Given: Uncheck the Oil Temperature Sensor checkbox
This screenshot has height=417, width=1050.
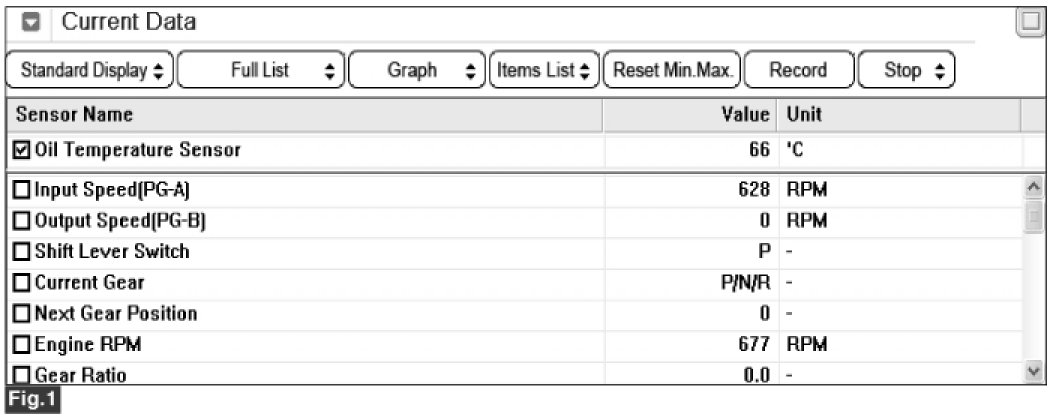Looking at the screenshot, I should pyautogui.click(x=21, y=150).
